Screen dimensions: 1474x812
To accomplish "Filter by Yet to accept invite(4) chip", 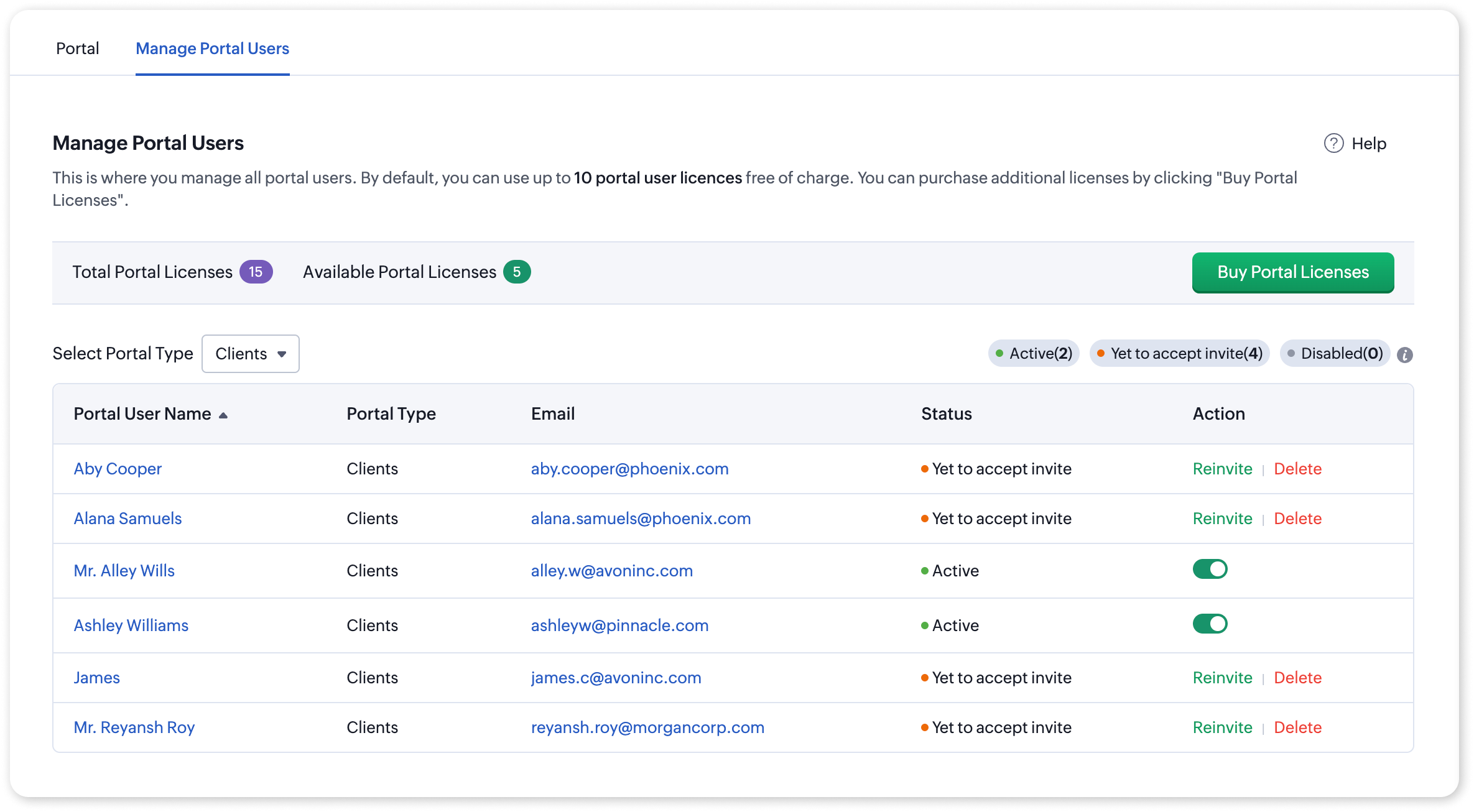I will pos(1179,354).
